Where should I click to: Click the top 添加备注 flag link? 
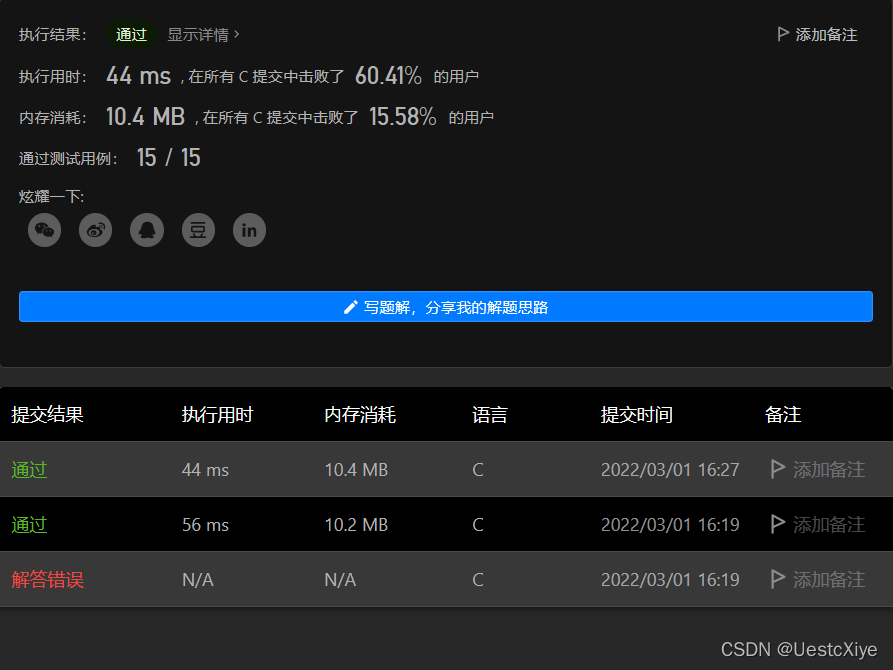[x=817, y=35]
